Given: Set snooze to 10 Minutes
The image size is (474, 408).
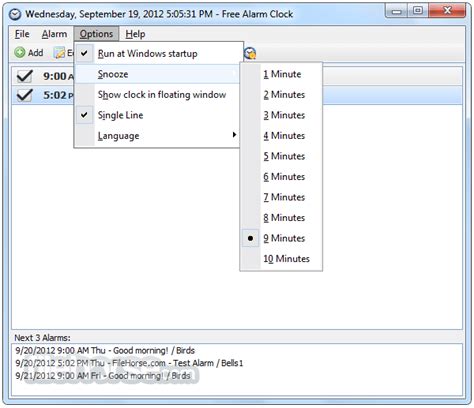Looking at the screenshot, I should [x=281, y=259].
